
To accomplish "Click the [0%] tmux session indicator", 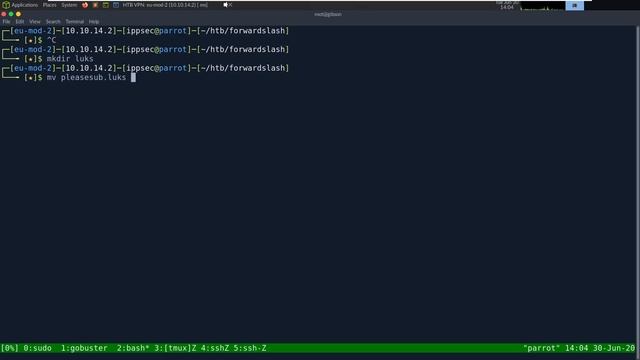I will 9,348.
